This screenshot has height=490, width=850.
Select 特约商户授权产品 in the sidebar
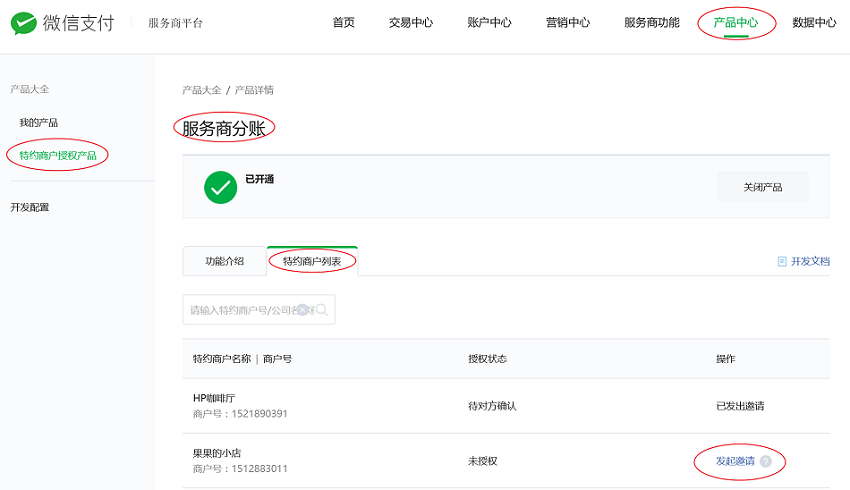(58, 156)
